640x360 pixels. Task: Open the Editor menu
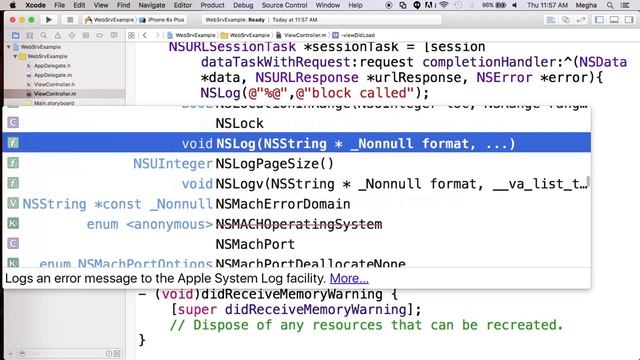[182, 5]
